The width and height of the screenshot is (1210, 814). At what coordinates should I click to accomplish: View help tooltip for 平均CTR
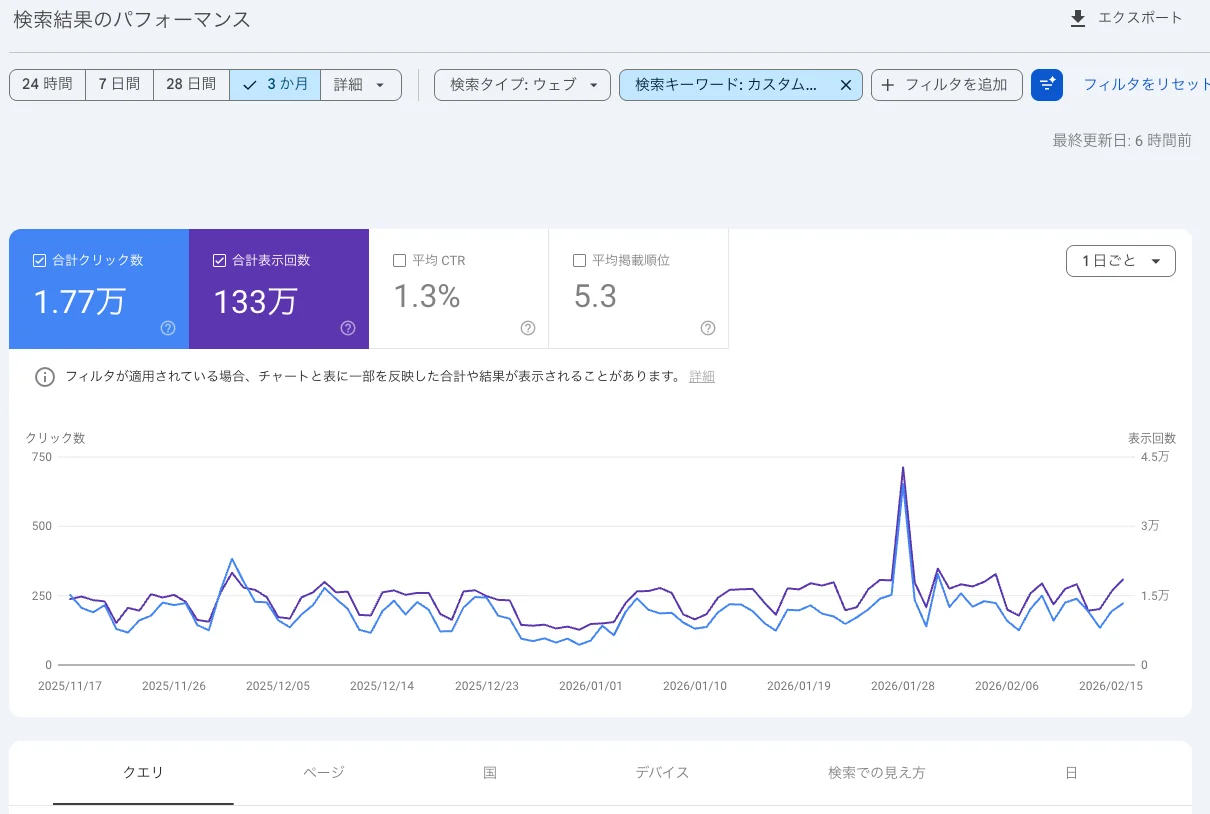click(x=528, y=328)
